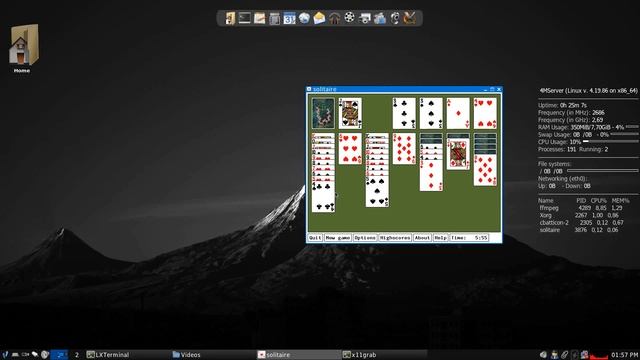The image size is (640, 360).
Task: Click the 01:57 PM clock
Action: point(624,355)
